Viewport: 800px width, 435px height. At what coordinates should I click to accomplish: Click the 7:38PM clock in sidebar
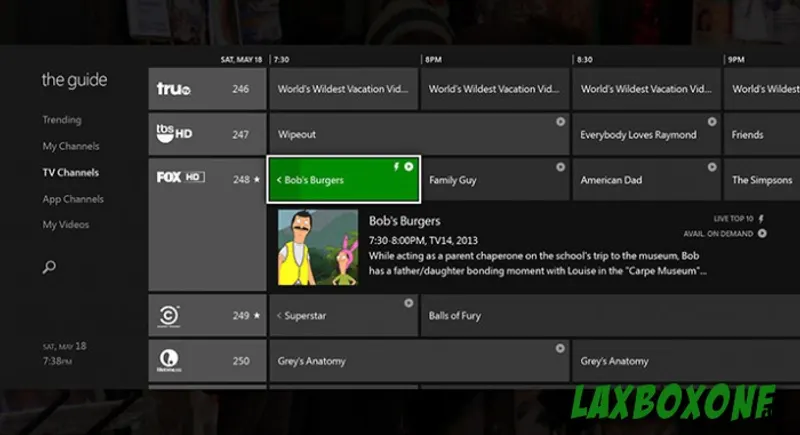[57, 361]
